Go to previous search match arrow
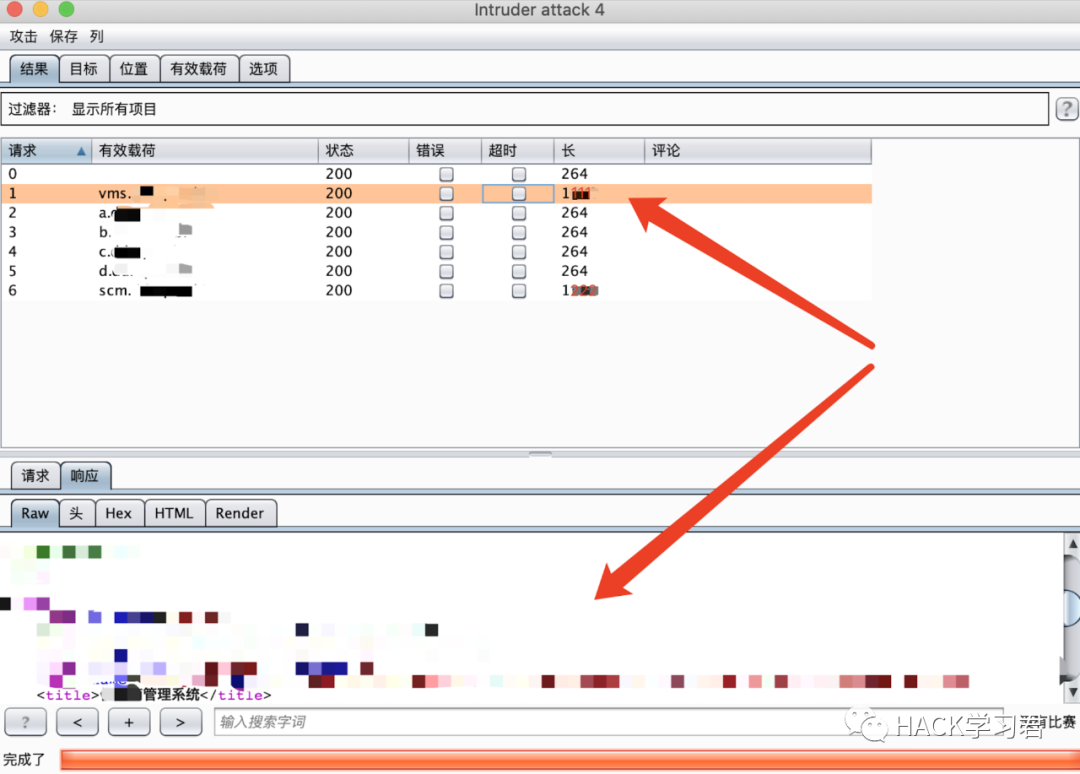 point(77,722)
